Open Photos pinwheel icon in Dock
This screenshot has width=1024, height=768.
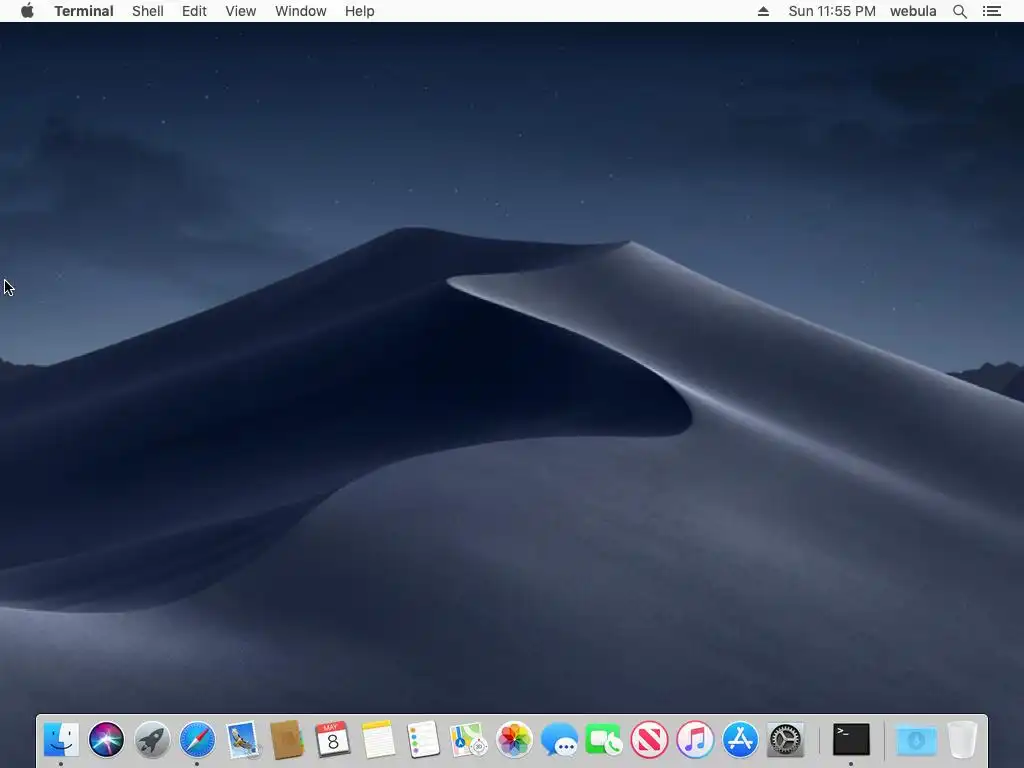tap(514, 740)
